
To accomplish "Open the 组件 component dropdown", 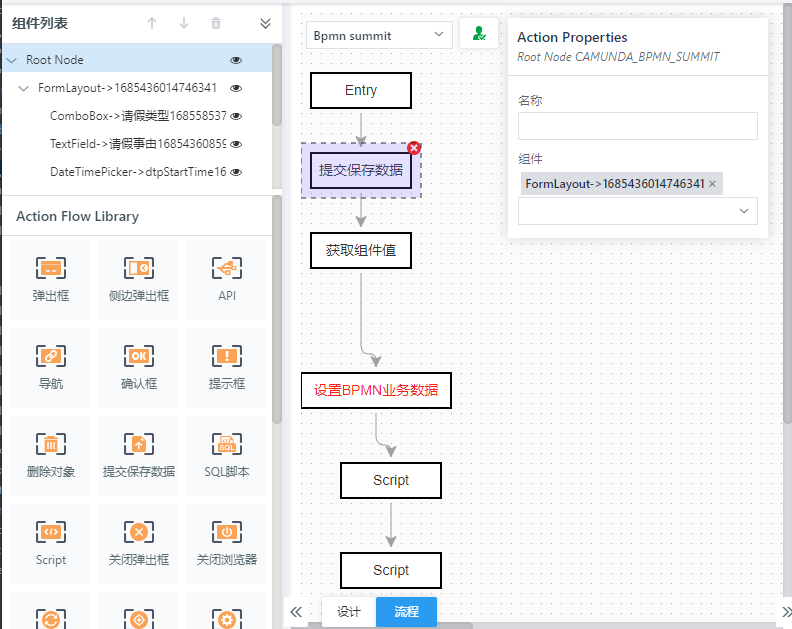I will (x=637, y=211).
